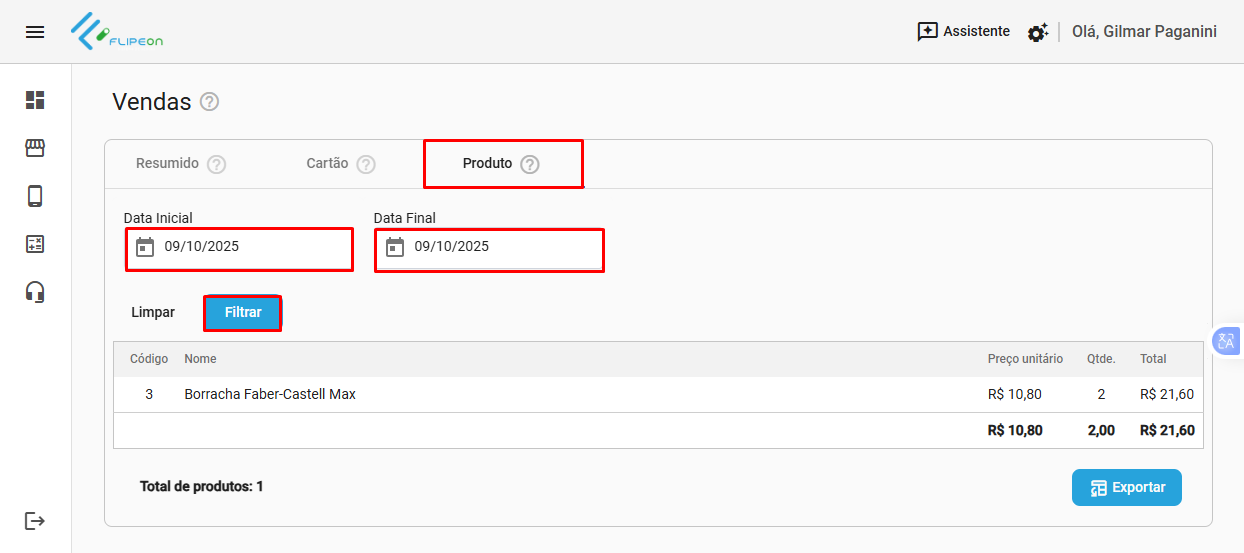
Task: Open the Assistente chat assistant
Action: click(963, 32)
